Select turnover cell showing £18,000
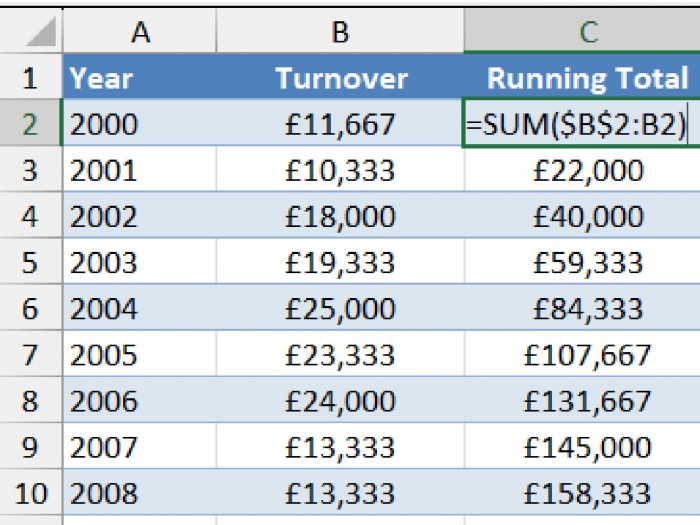The height and width of the screenshot is (525, 700). [340, 216]
